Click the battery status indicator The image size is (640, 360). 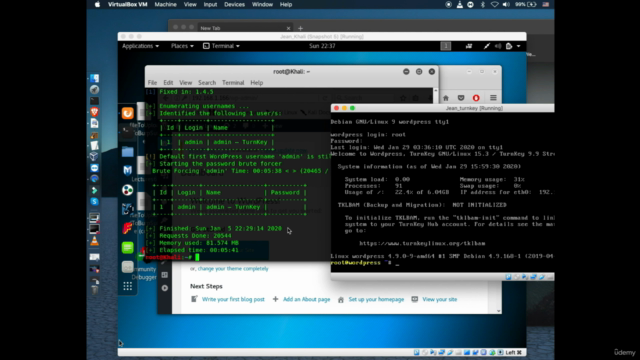pyautogui.click(x=526, y=4)
